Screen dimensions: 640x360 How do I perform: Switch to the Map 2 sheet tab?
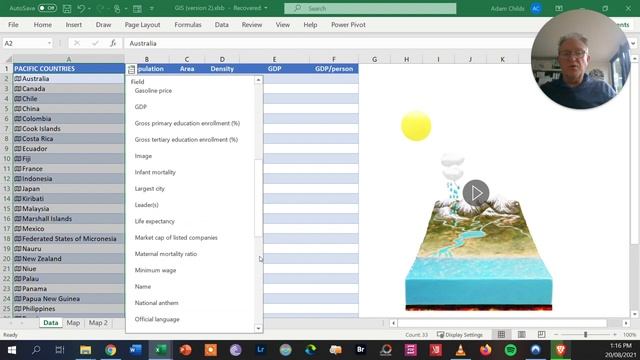(x=98, y=323)
